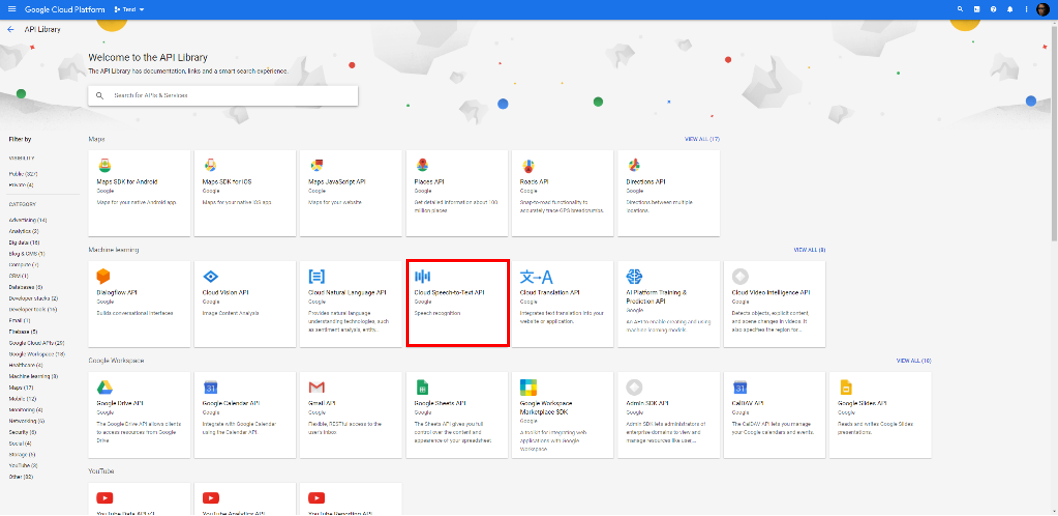Open the main navigation hamburger menu

[11, 9]
